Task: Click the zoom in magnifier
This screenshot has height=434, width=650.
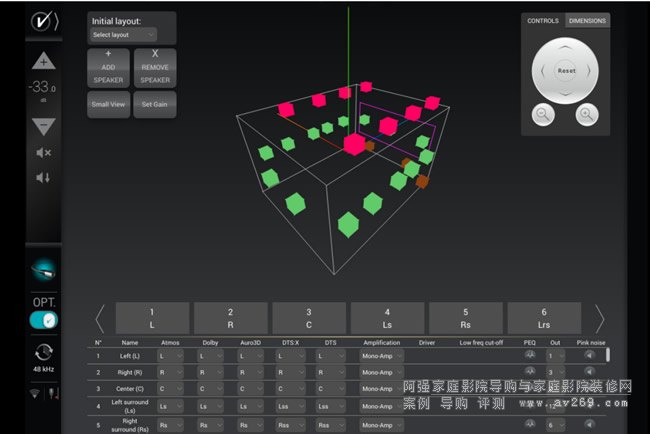Action: 587,115
